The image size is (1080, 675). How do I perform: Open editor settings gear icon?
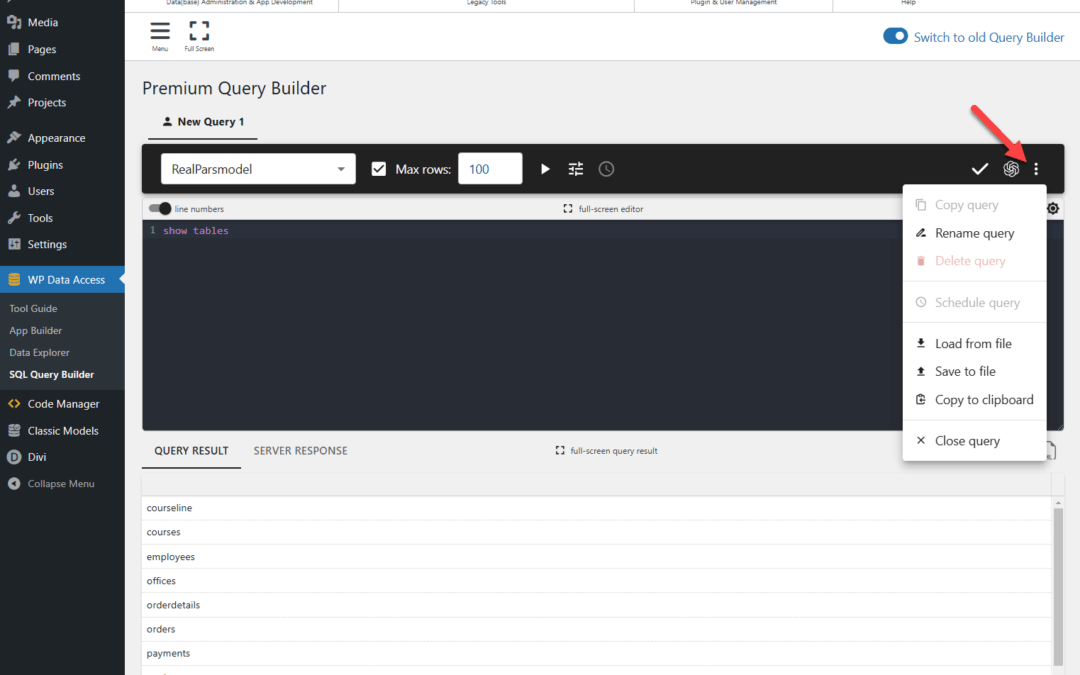coord(1052,209)
